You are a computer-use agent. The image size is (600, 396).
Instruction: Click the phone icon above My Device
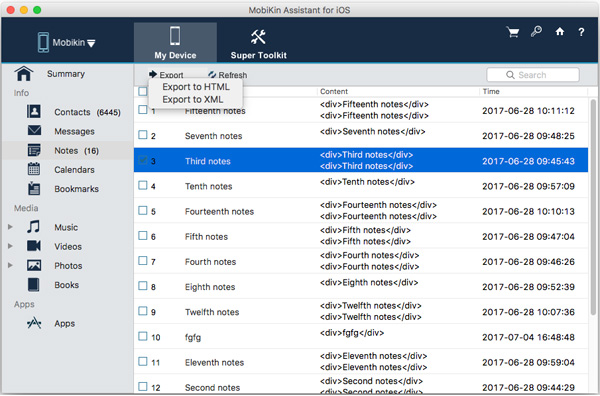pos(175,36)
